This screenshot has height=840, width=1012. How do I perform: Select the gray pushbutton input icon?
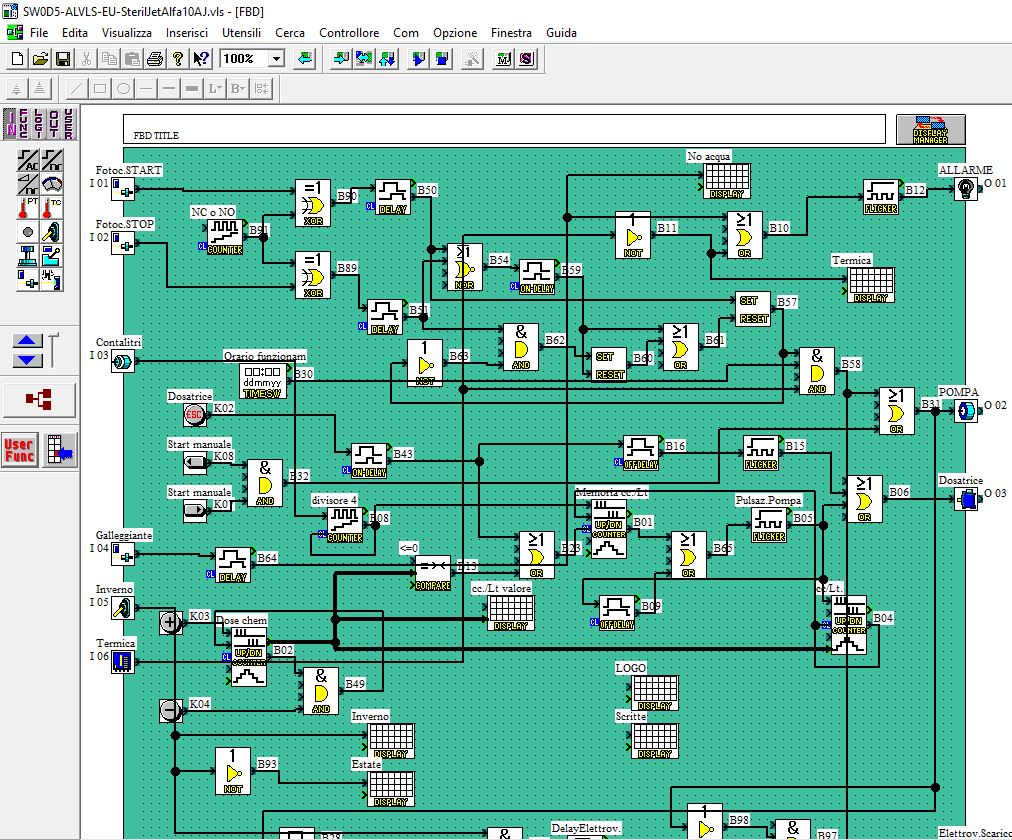pyautogui.click(x=26, y=232)
